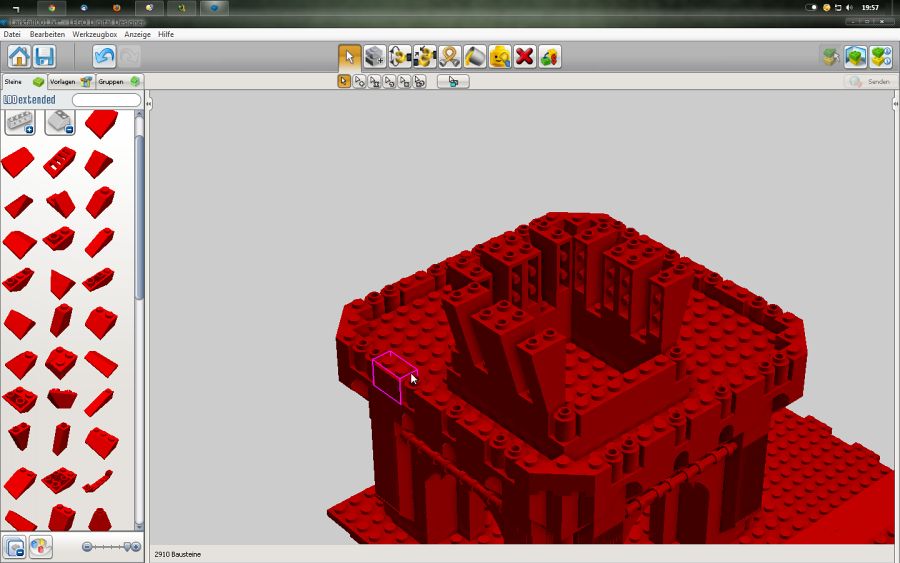The height and width of the screenshot is (563, 900).
Task: Select the Clone tool
Action: (375, 56)
